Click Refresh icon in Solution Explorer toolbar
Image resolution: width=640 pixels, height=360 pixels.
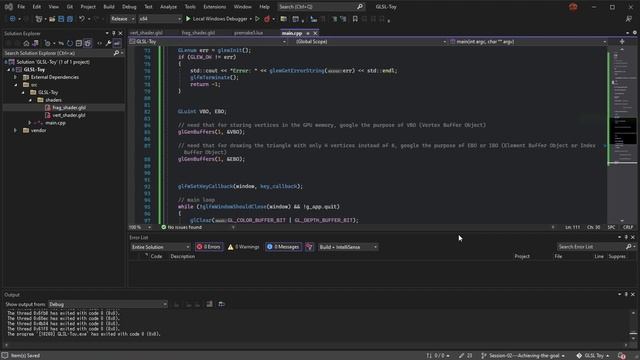click(70, 43)
